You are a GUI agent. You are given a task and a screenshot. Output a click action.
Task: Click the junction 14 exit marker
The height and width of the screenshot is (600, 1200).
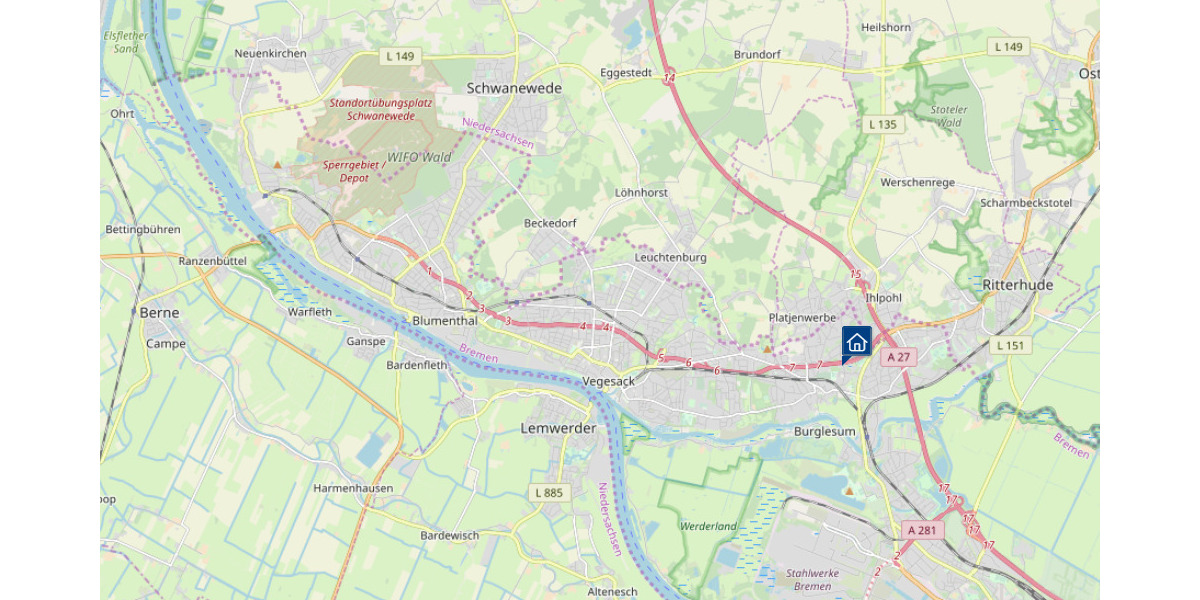[669, 78]
